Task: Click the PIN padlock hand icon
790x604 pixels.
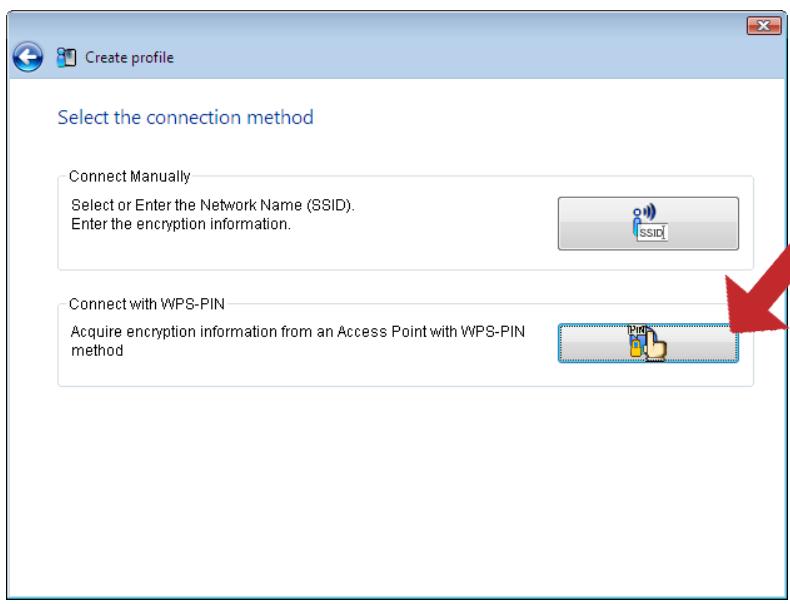Action: pyautogui.click(x=647, y=343)
